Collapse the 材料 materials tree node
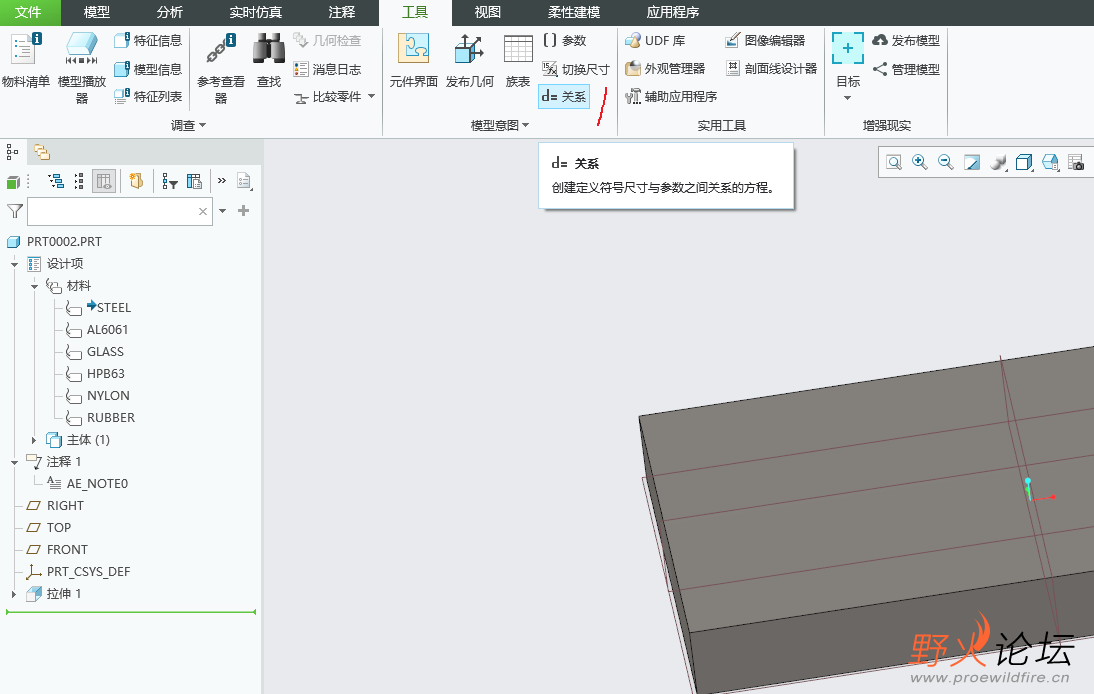Screen dimensions: 1094x694 (34, 286)
